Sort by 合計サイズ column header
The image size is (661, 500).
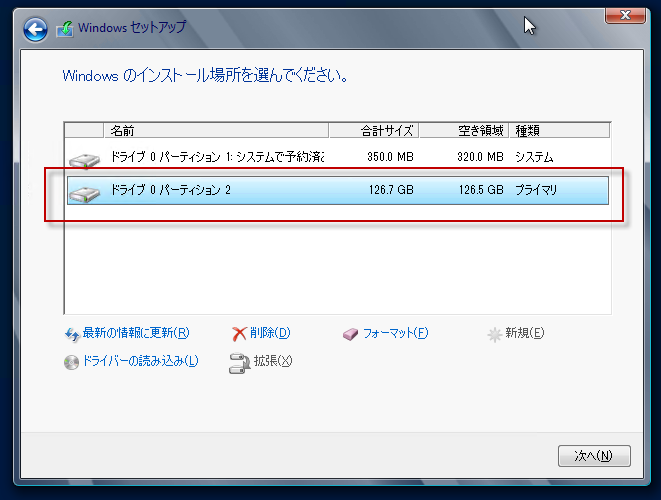(x=374, y=131)
